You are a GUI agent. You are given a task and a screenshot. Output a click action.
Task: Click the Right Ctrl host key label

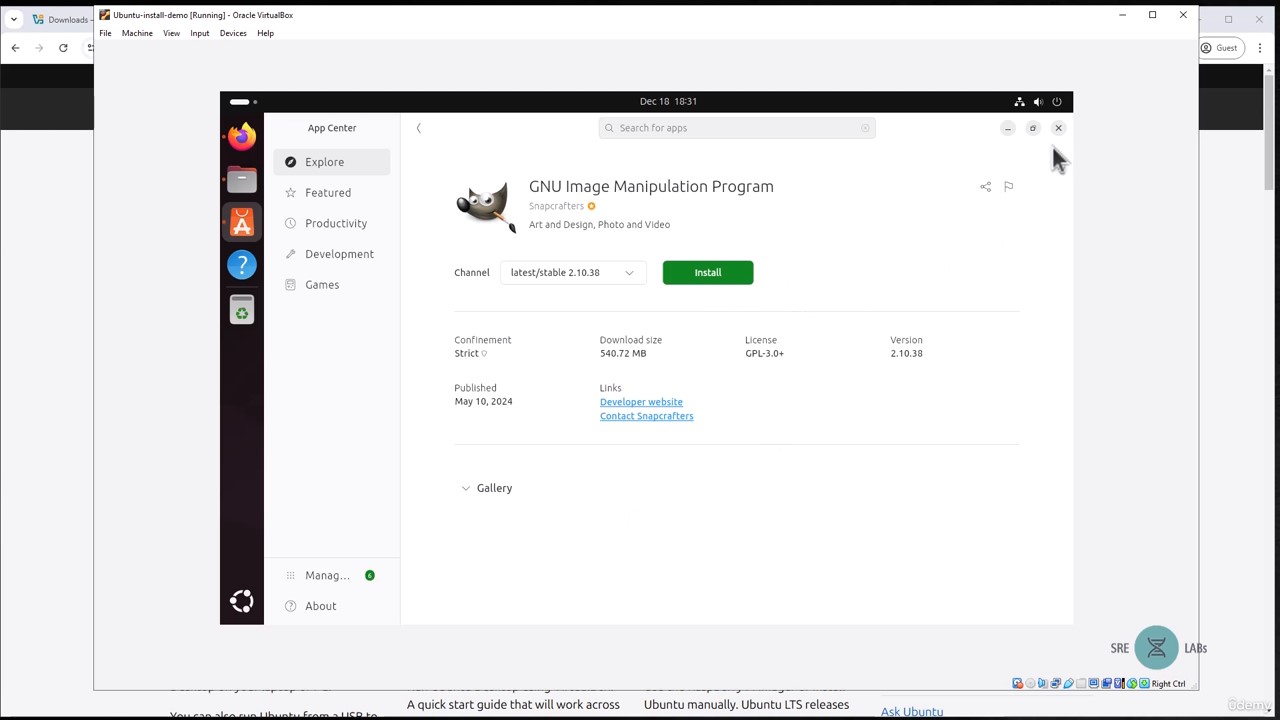tap(1168, 684)
